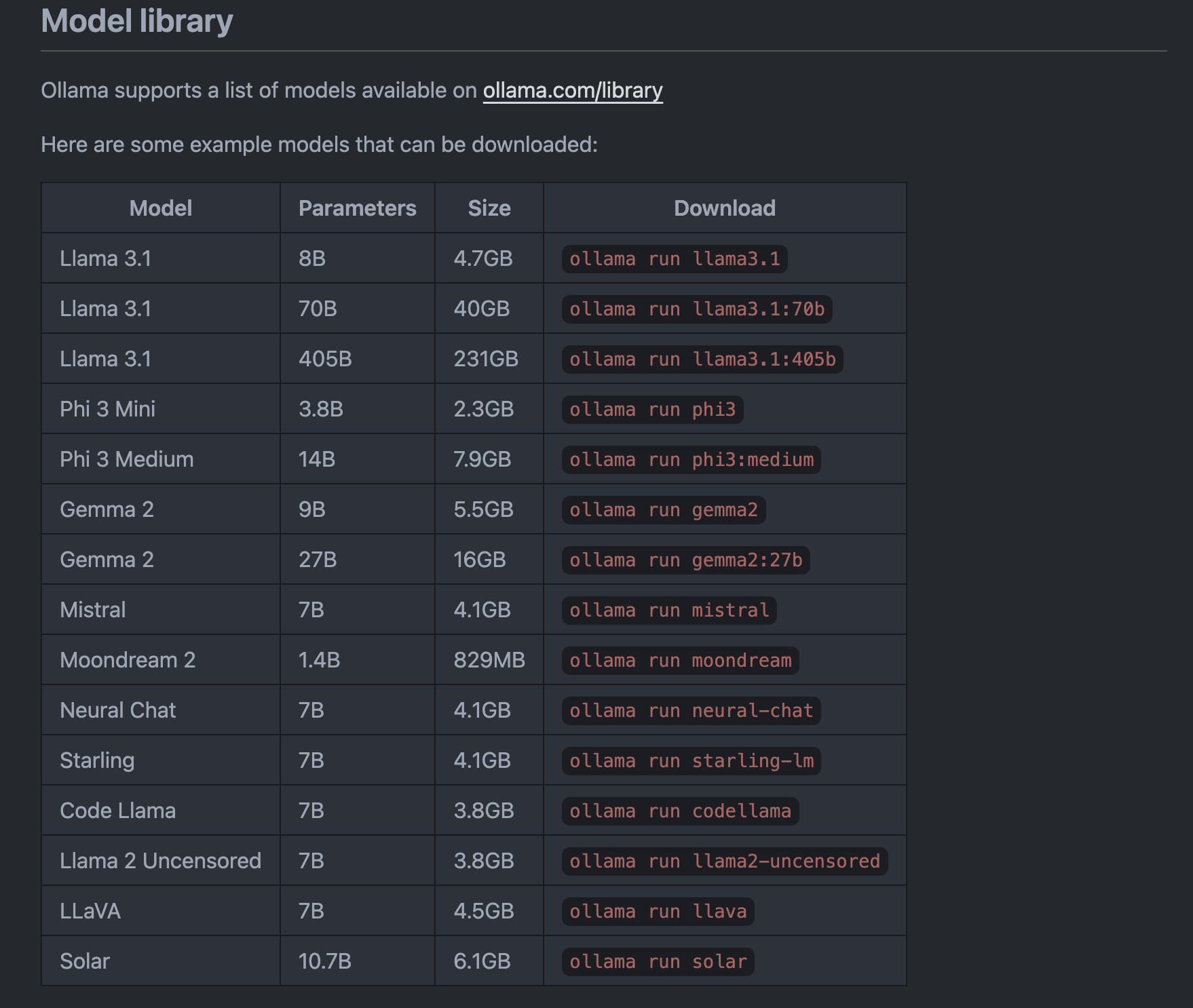Select the 'ollama run gemma2' command

(664, 510)
